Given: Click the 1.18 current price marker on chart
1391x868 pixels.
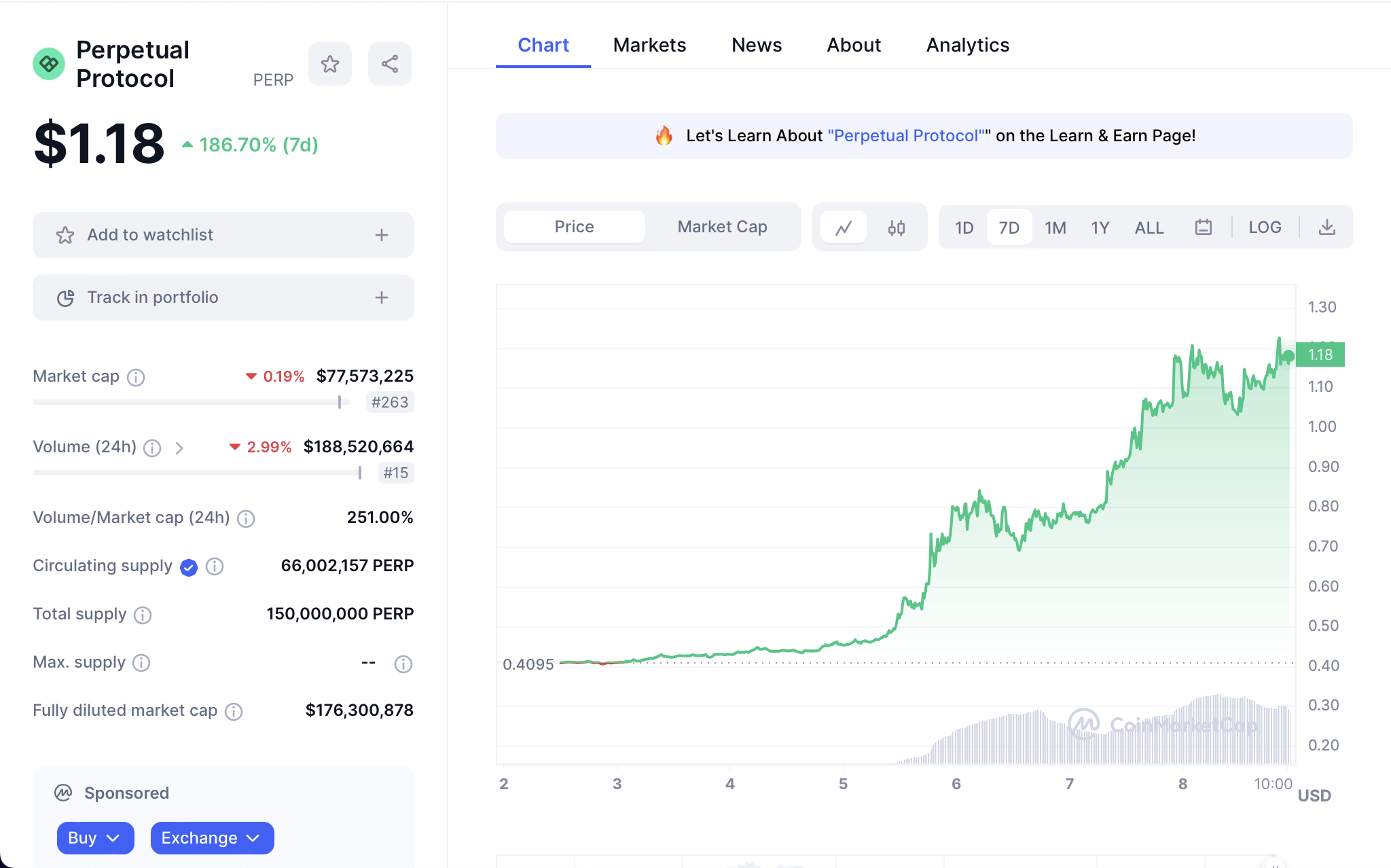Looking at the screenshot, I should (x=1320, y=355).
